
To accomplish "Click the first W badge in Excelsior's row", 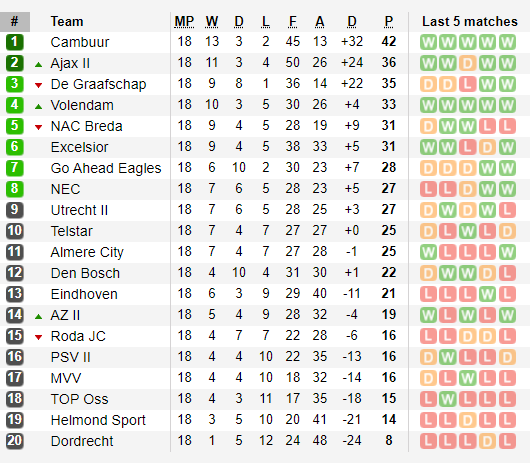I will (429, 147).
